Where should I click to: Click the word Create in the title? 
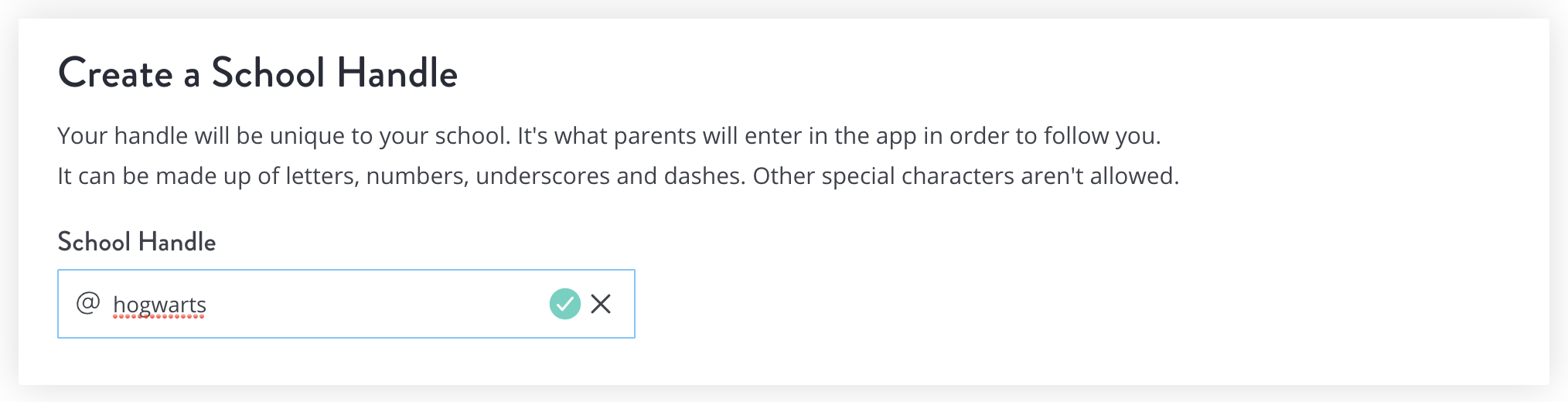coord(115,73)
